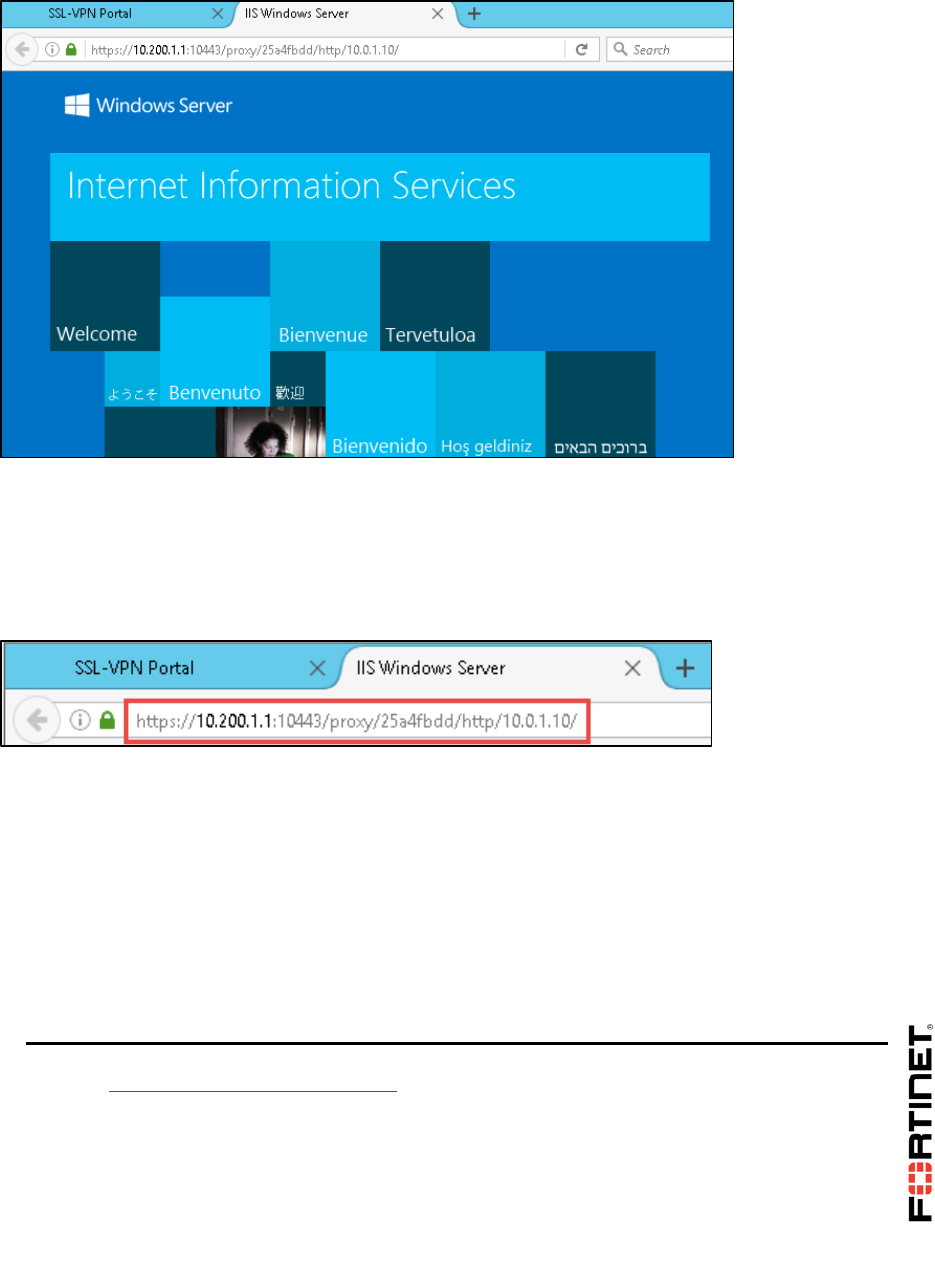Open the 歡迎 tile

click(x=298, y=379)
